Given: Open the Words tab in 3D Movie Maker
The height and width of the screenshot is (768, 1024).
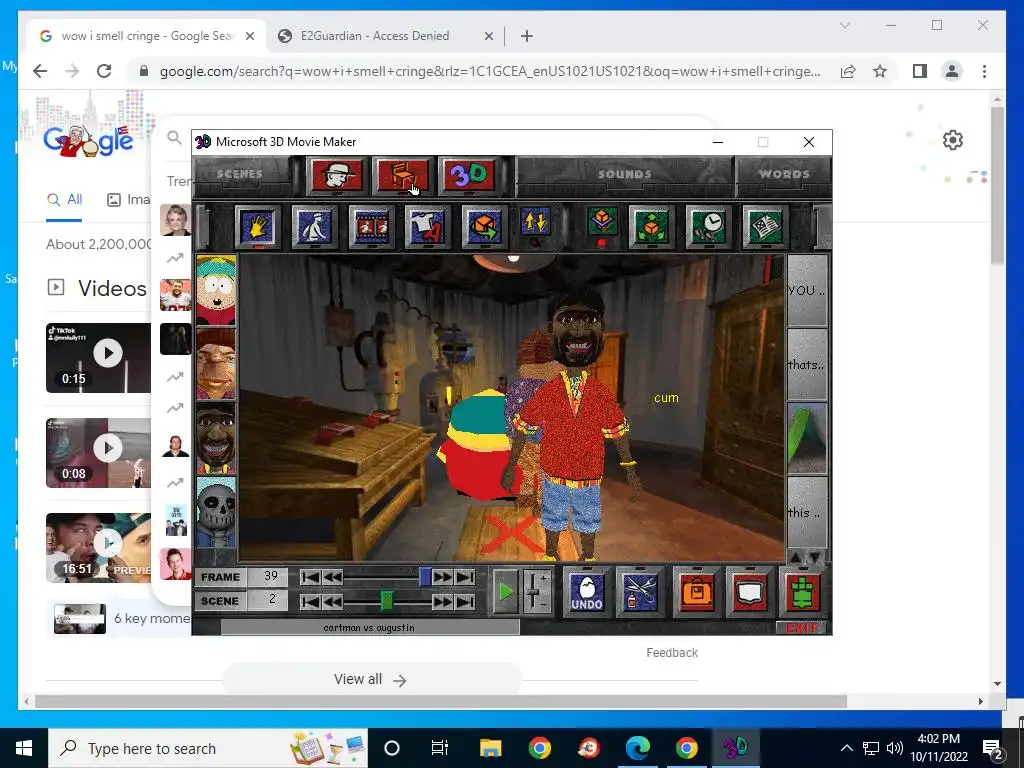Looking at the screenshot, I should point(784,174).
